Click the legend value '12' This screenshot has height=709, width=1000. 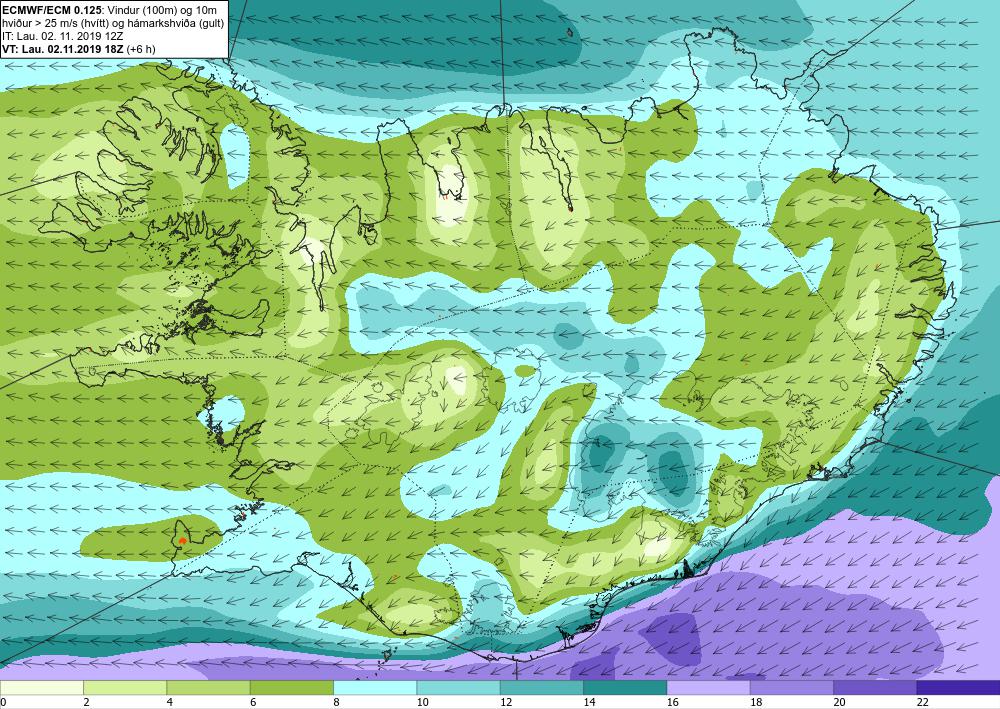[x=506, y=702]
